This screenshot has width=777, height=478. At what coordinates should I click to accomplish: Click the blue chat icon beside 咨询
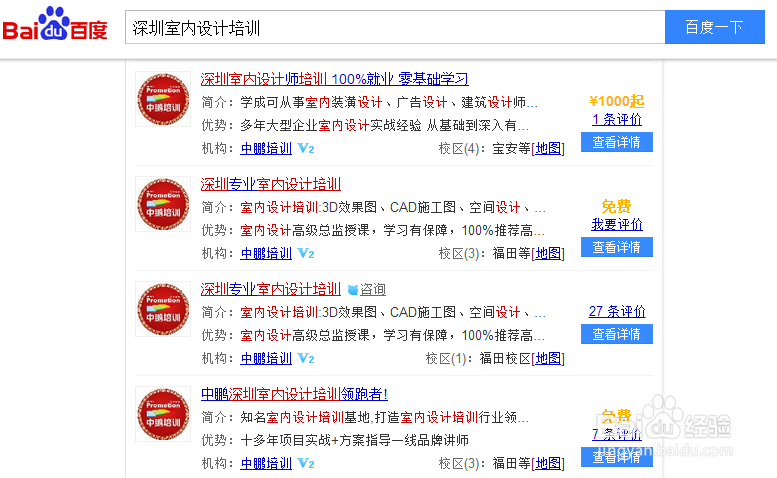(353, 290)
